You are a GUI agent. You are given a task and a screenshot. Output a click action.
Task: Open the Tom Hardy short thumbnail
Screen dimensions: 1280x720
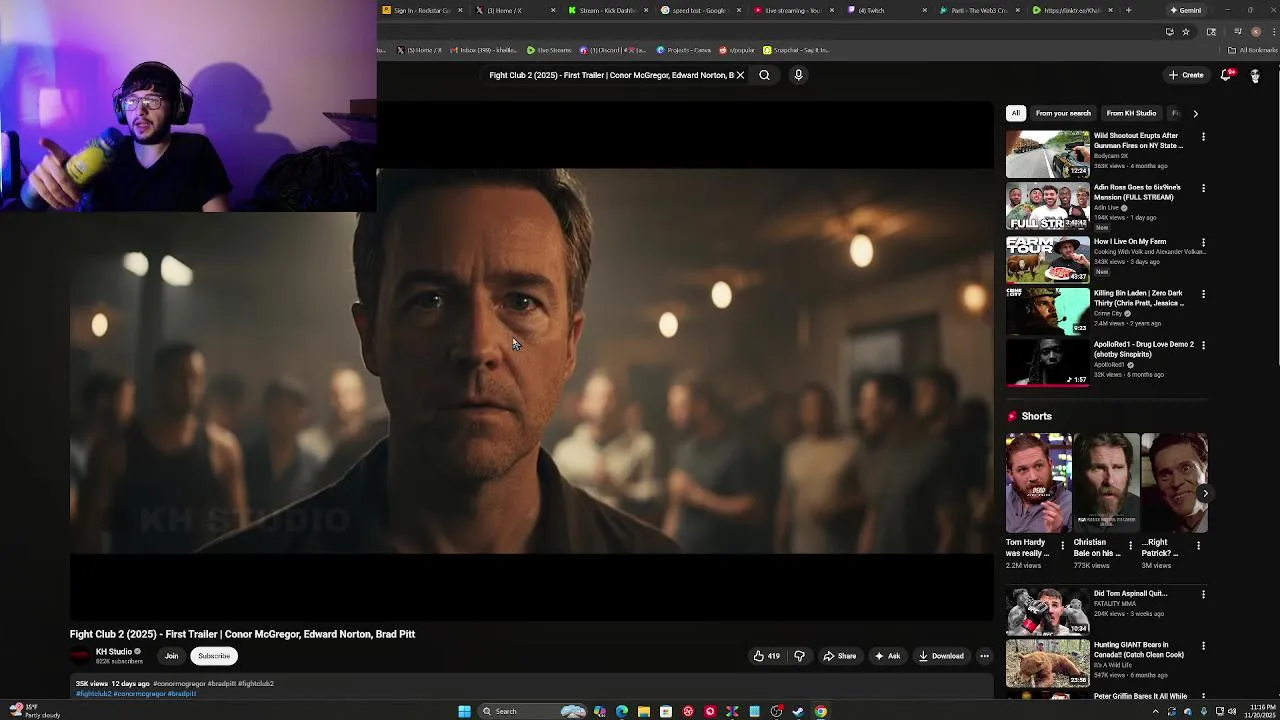pyautogui.click(x=1038, y=483)
